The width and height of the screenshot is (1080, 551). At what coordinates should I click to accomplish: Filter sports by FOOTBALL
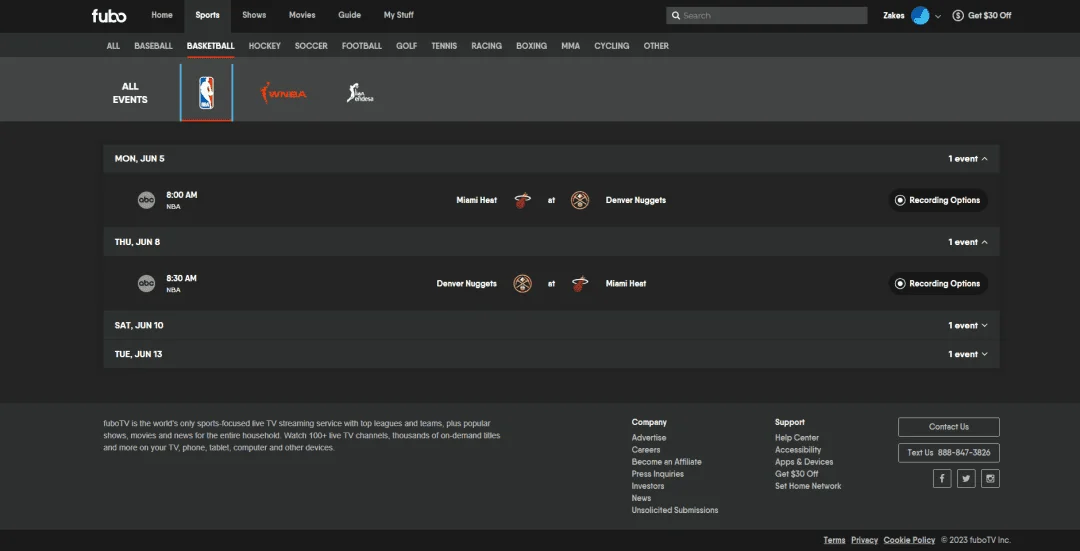pyautogui.click(x=362, y=46)
